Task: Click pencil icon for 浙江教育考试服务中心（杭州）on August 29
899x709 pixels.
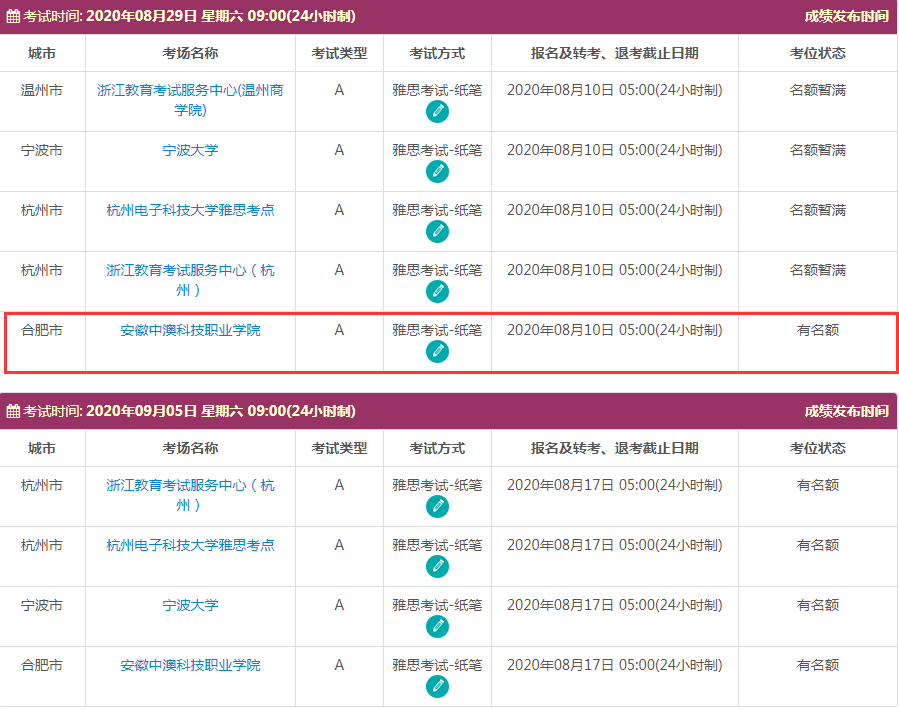Action: point(437,292)
